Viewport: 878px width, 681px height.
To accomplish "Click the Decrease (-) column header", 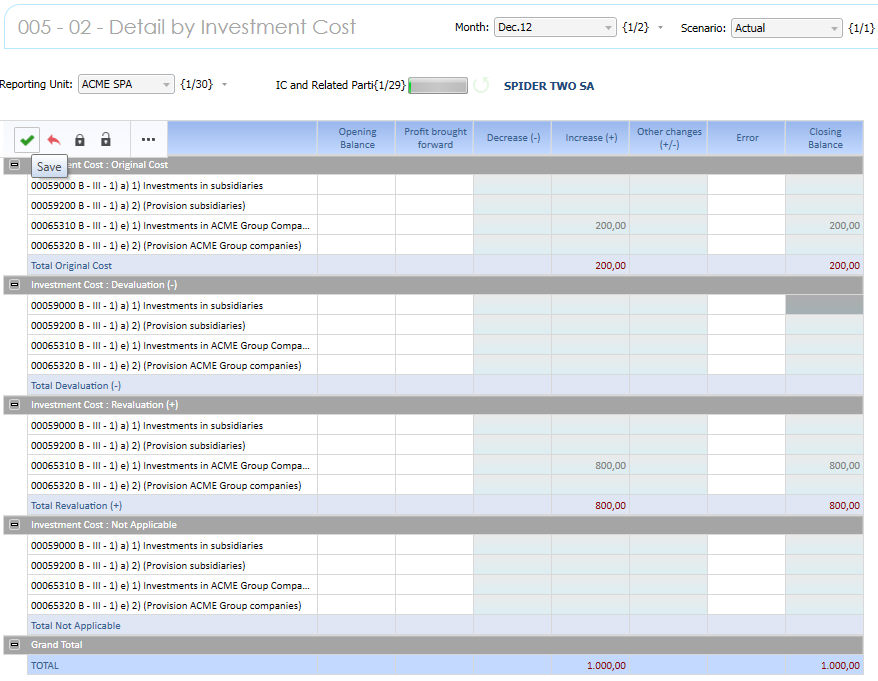I will point(513,138).
